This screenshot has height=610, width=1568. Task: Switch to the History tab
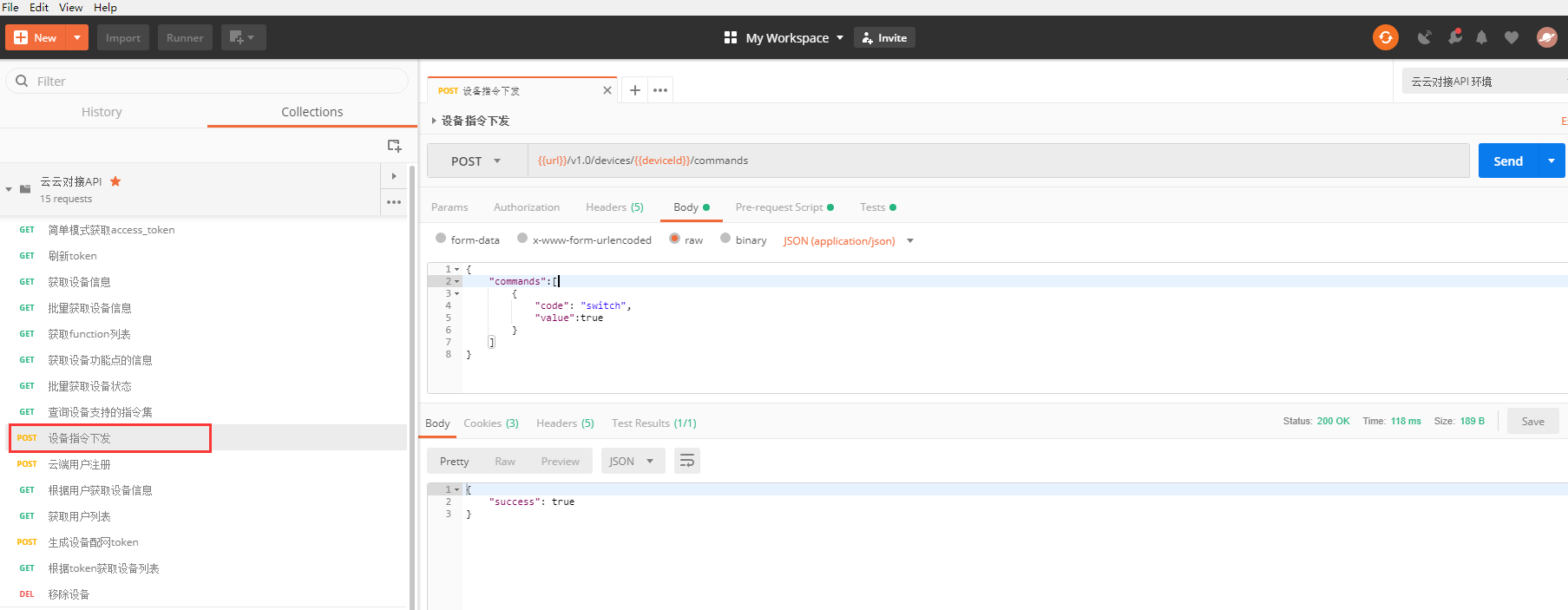click(102, 112)
